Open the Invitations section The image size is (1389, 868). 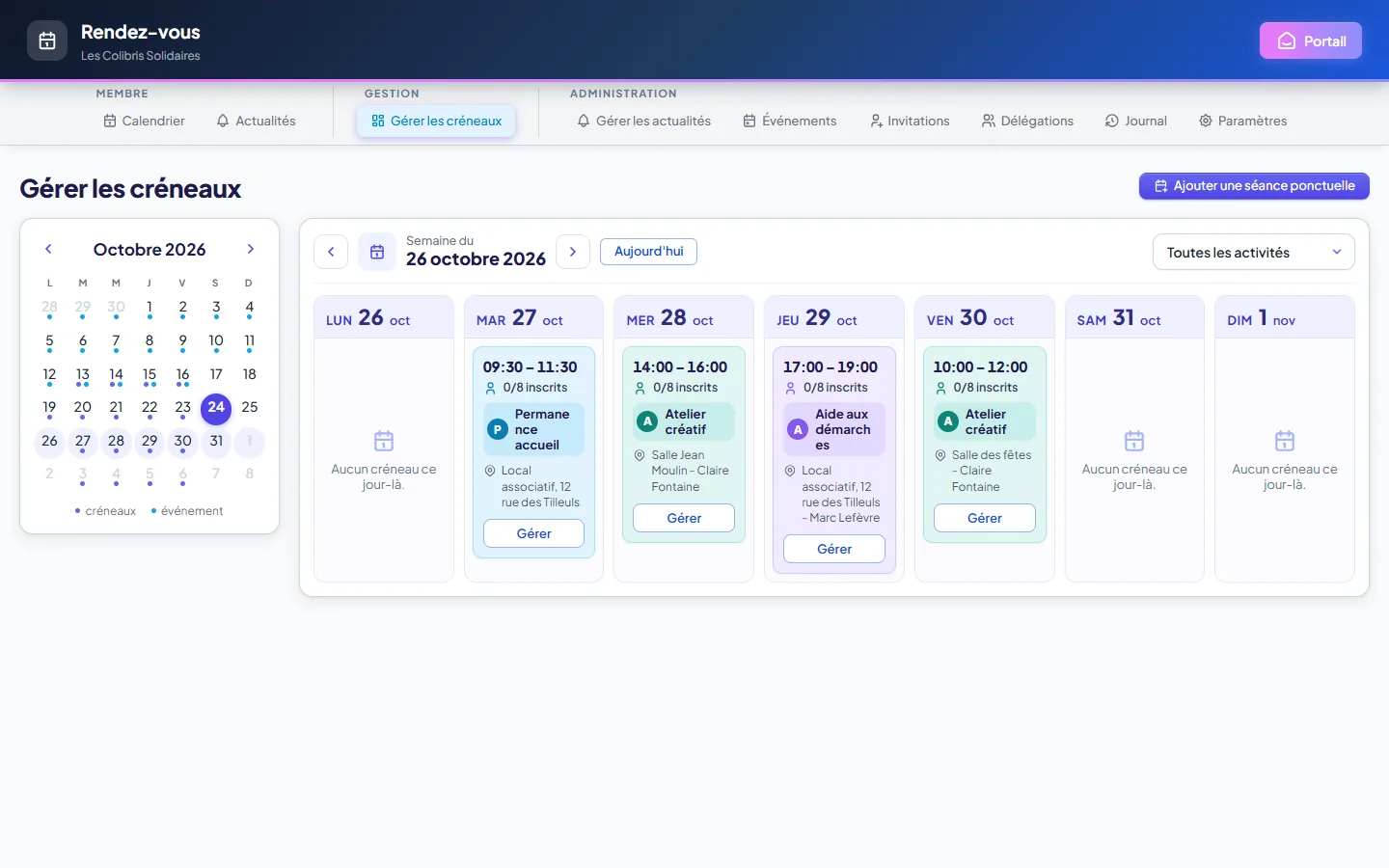coord(910,121)
